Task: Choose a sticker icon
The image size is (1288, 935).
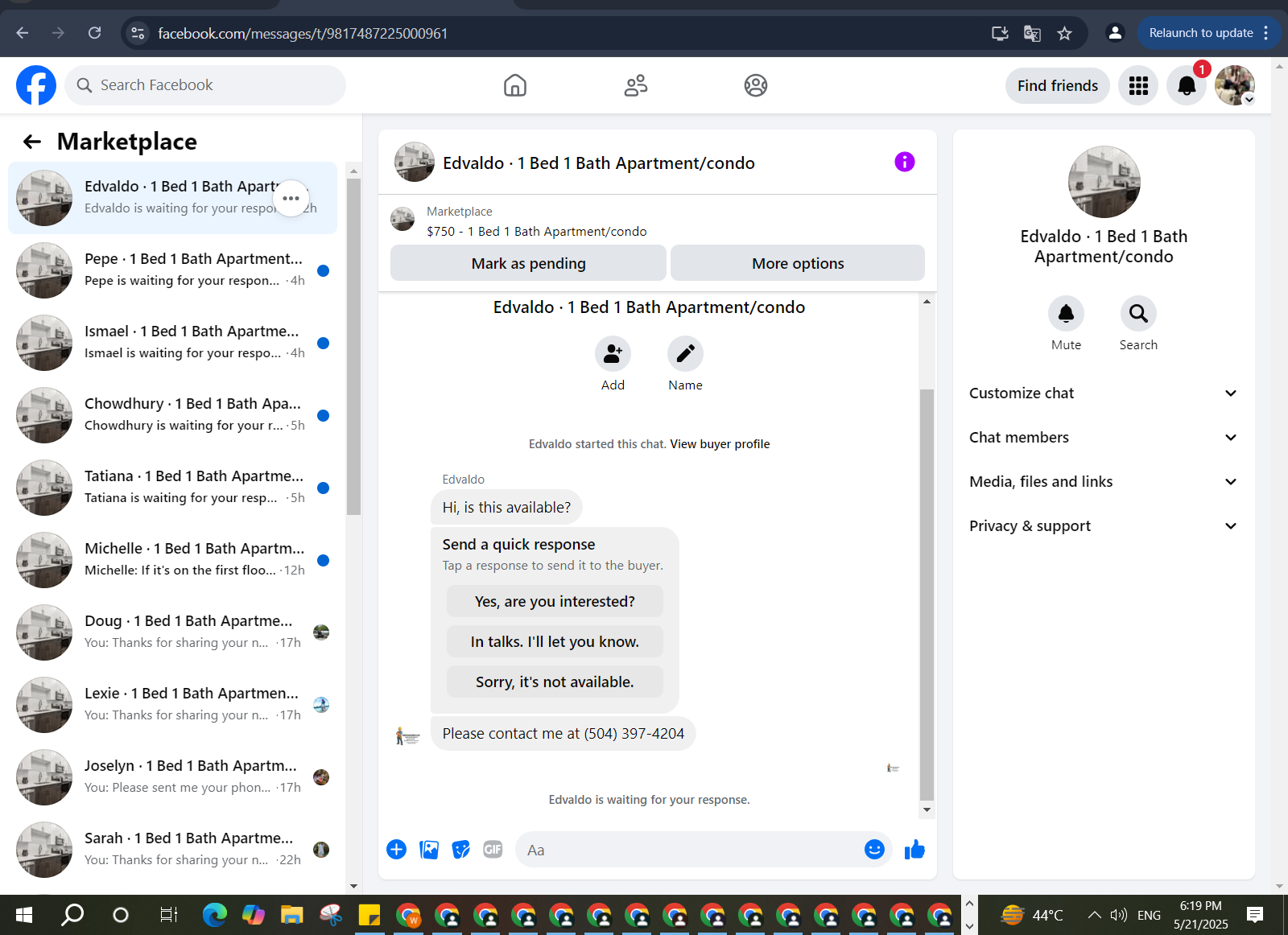Action: click(x=461, y=850)
